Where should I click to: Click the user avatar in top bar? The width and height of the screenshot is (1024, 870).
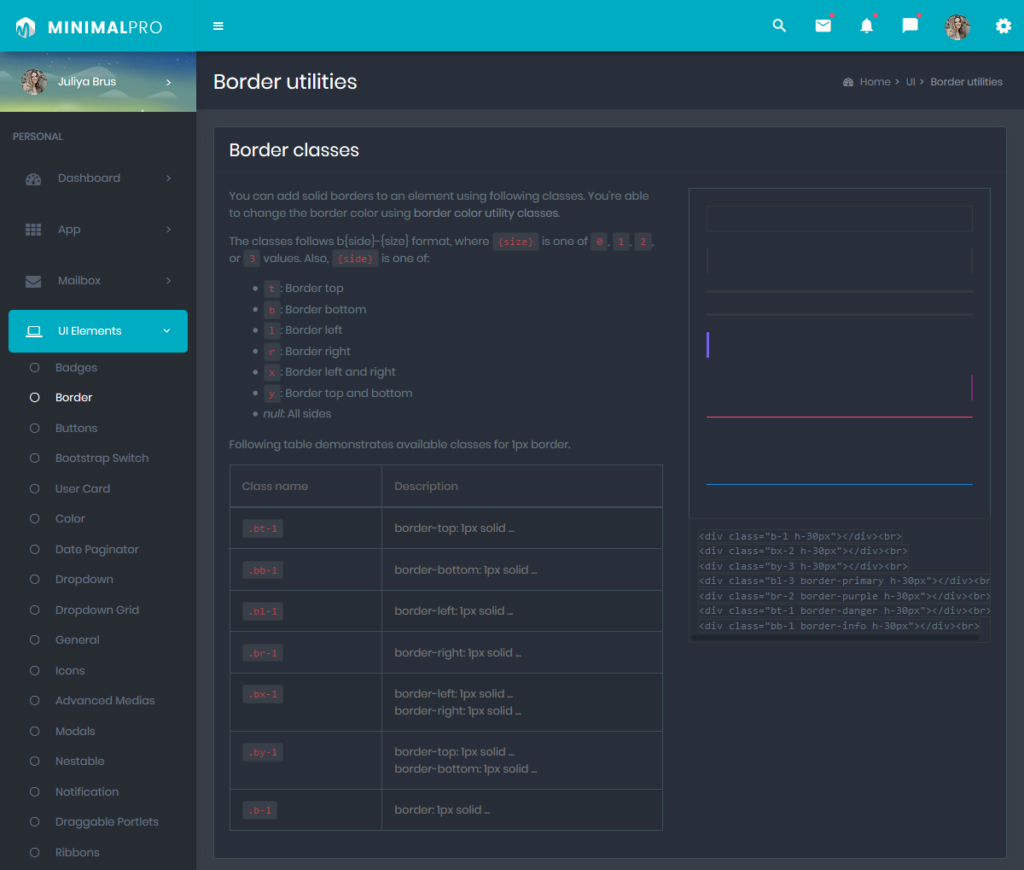coord(957,27)
